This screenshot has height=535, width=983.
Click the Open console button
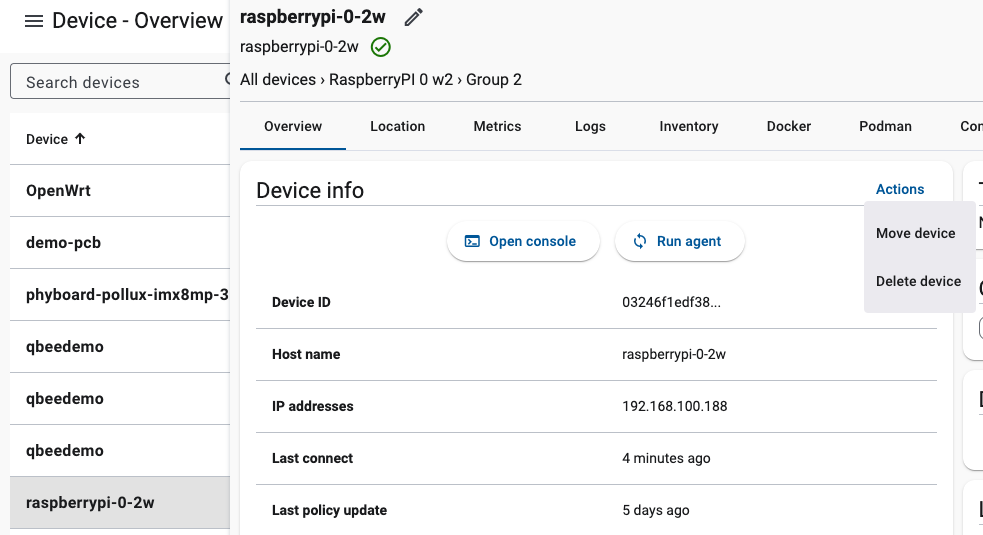click(522, 241)
